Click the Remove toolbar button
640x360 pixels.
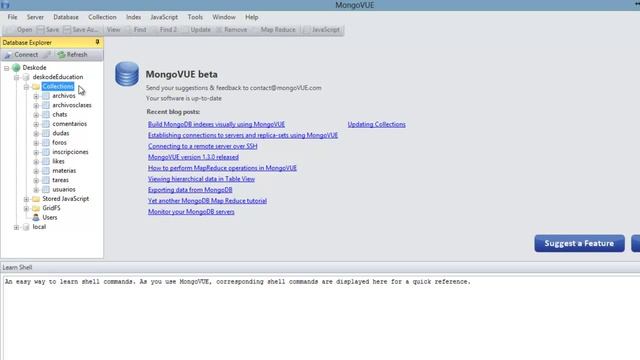(x=232, y=30)
